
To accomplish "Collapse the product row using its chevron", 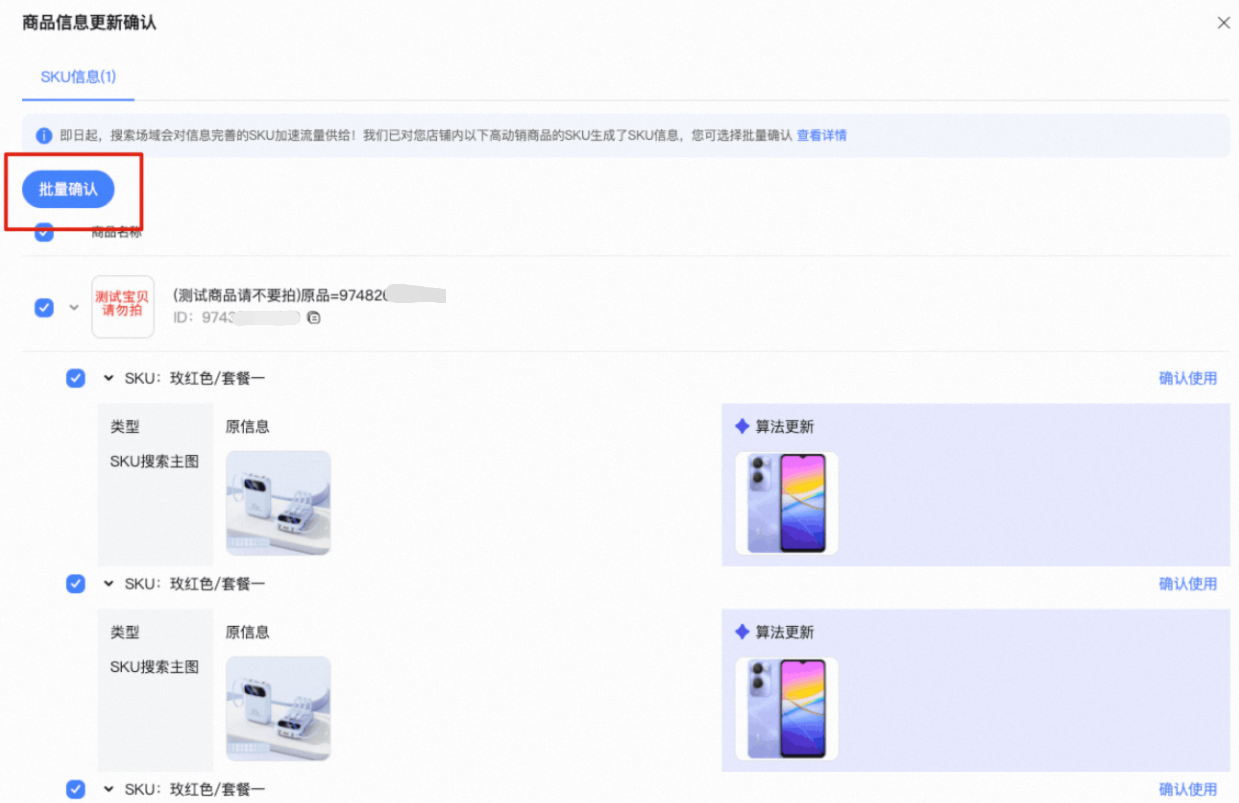I will coord(73,307).
